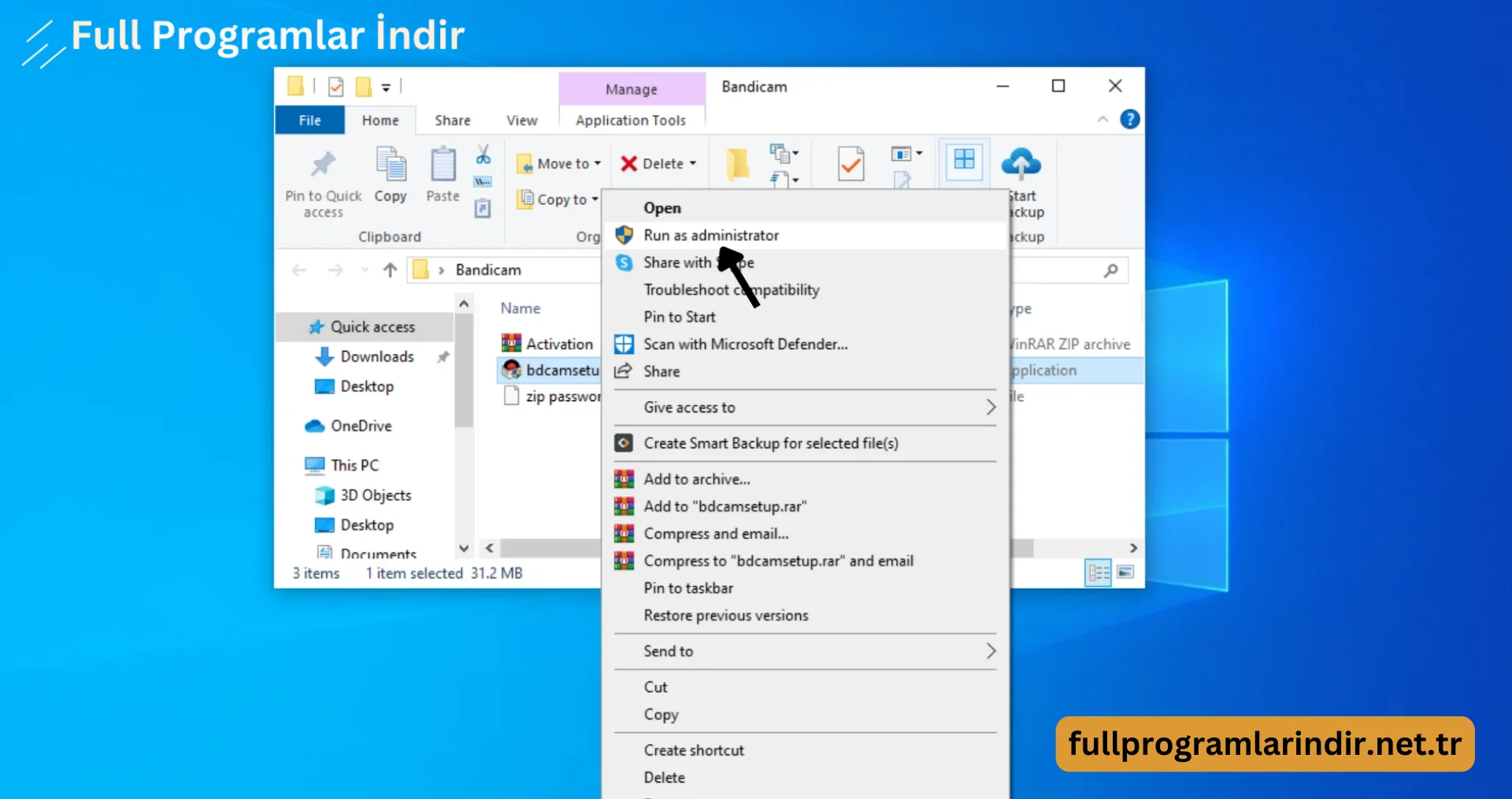The image size is (1512, 799).
Task: Click the Cut scissors icon in ribbon
Action: click(x=483, y=154)
